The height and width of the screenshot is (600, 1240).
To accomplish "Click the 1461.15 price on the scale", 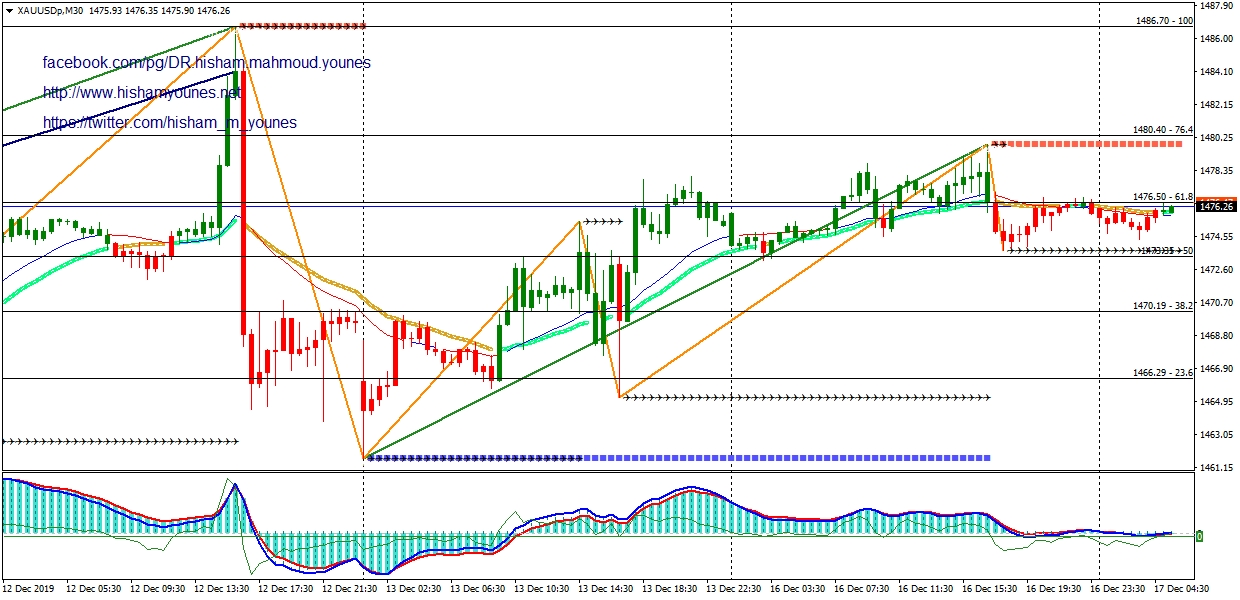I will click(1216, 468).
